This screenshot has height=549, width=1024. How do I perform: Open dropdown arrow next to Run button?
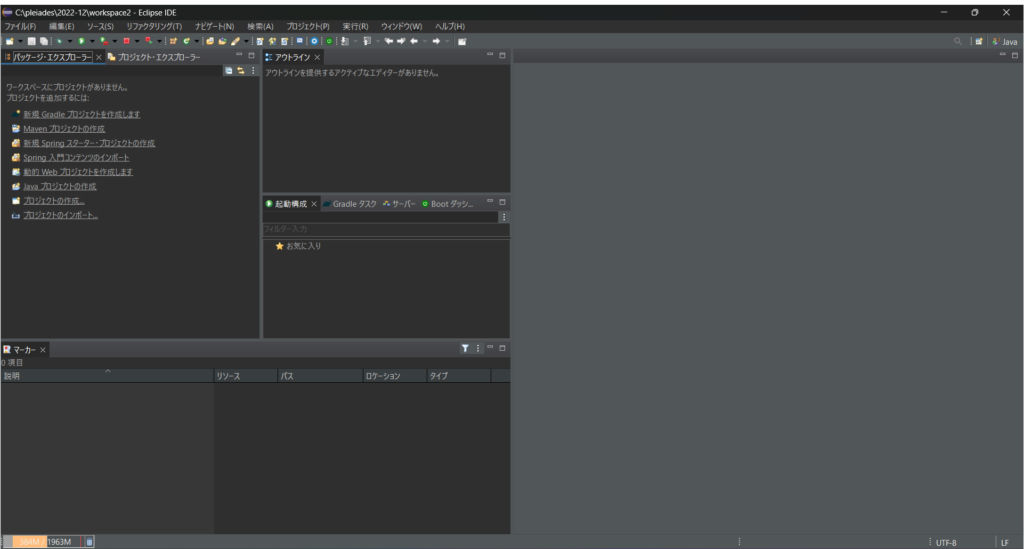[92, 41]
